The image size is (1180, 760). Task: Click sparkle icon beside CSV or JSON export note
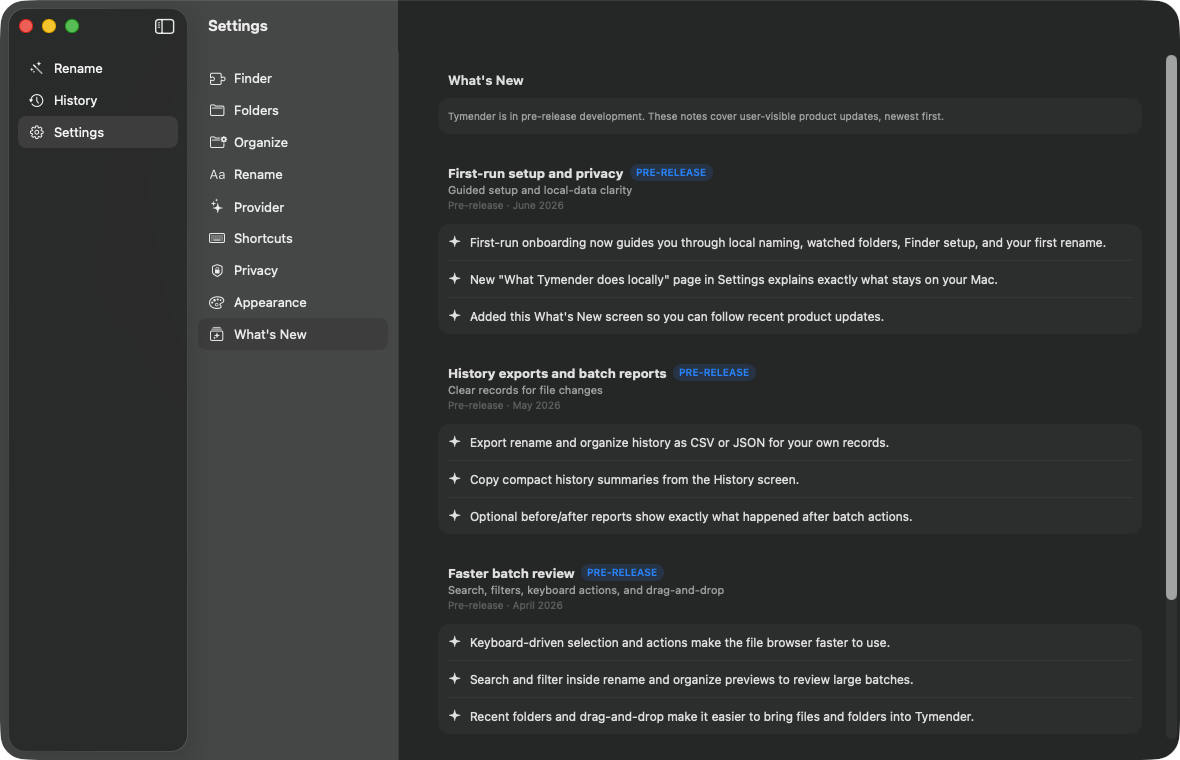455,442
